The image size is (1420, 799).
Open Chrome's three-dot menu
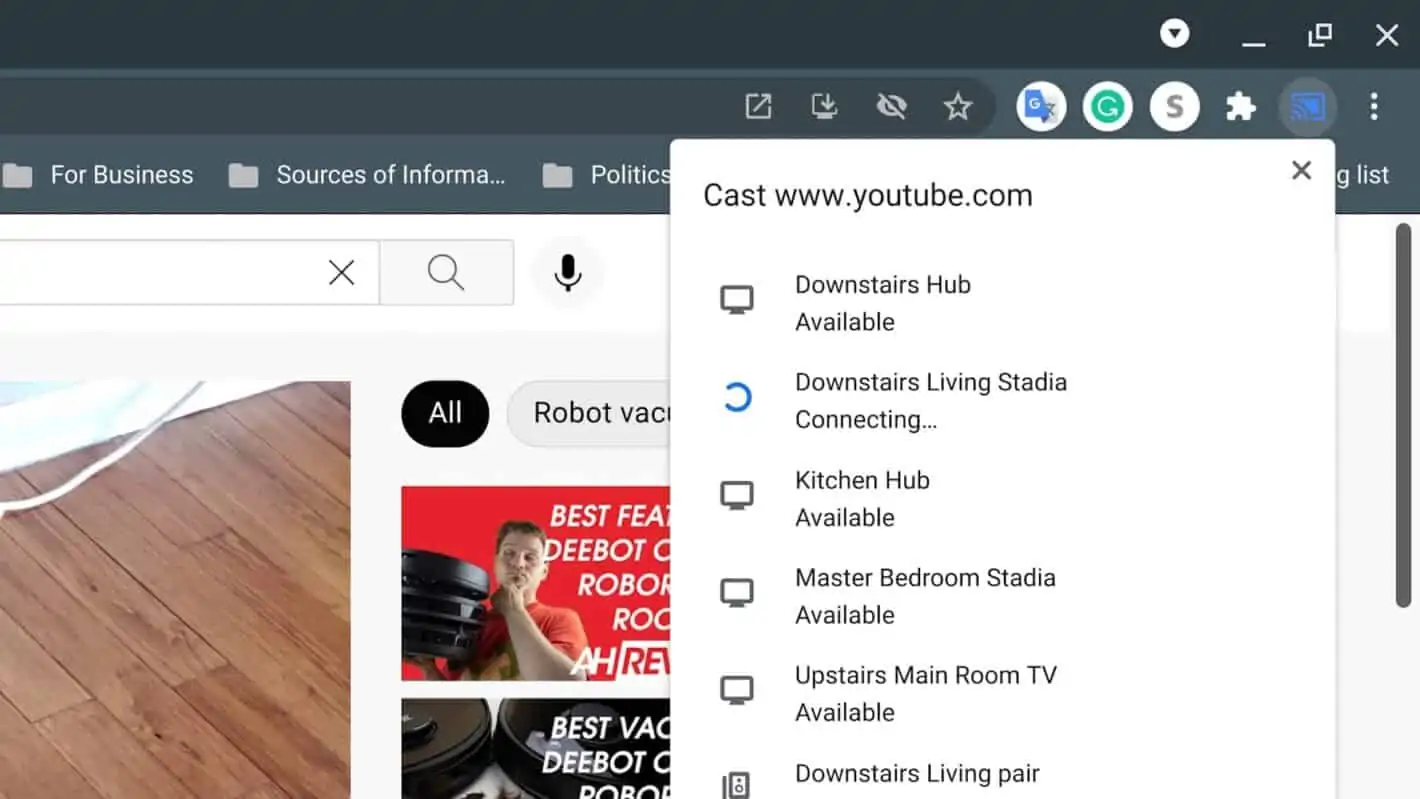pos(1374,106)
